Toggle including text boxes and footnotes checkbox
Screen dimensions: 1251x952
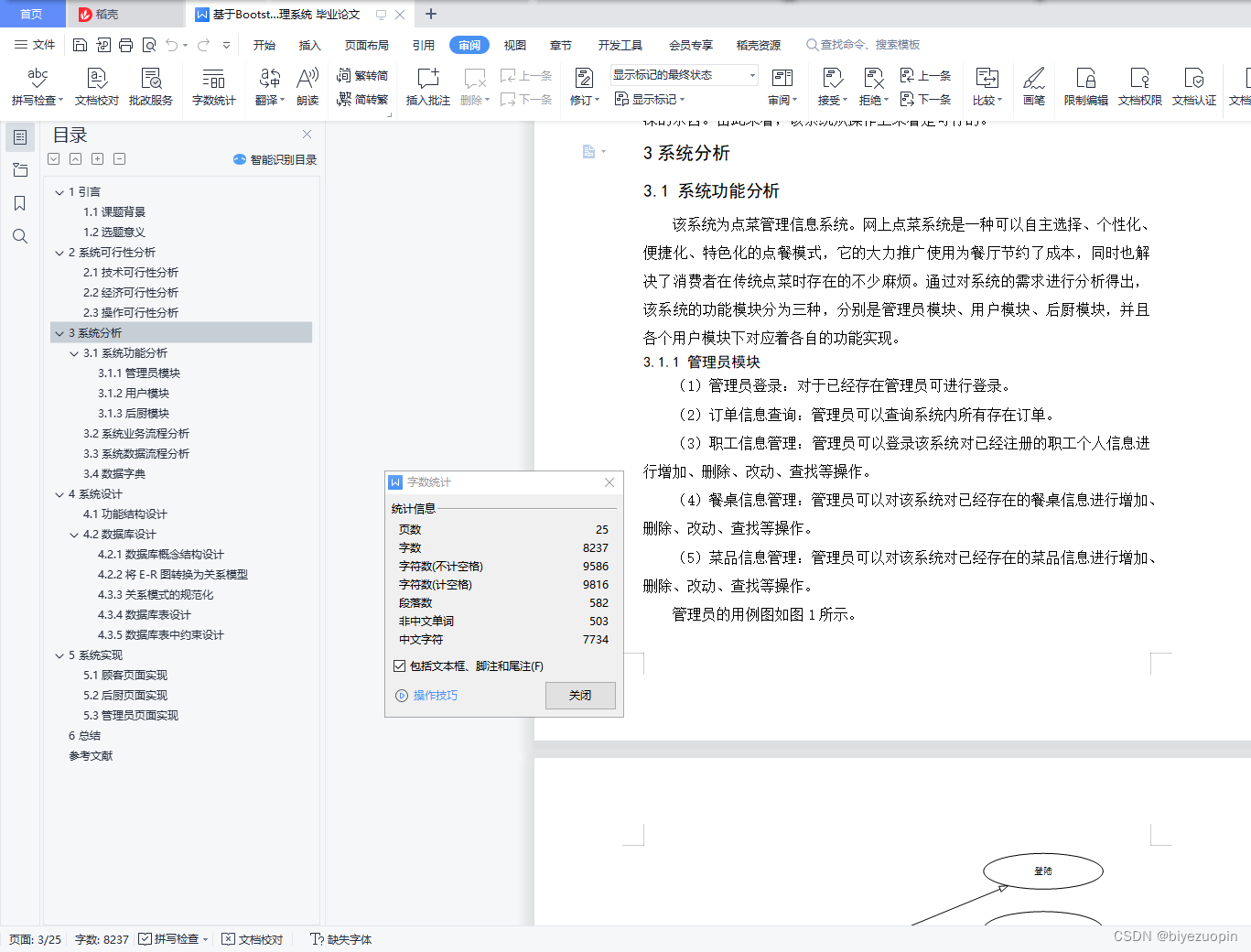[399, 666]
